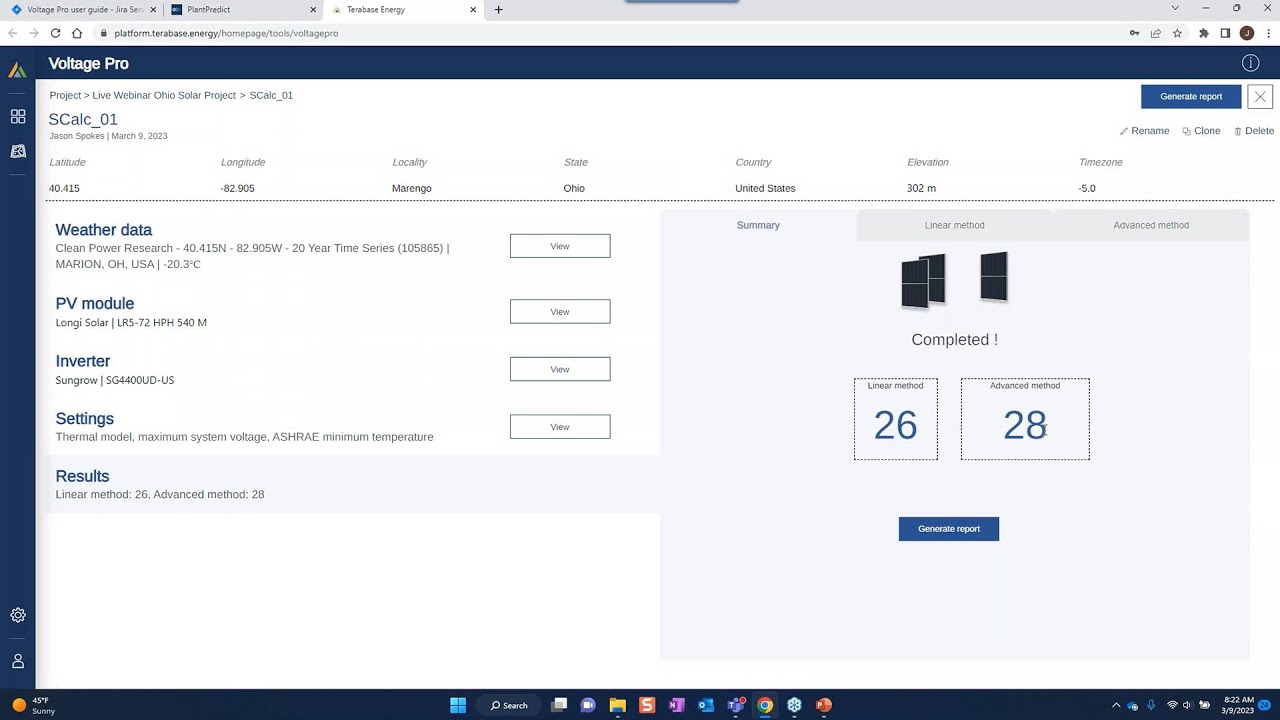Open the clock showing 8:22 AM
1280x720 pixels.
(x=1239, y=705)
